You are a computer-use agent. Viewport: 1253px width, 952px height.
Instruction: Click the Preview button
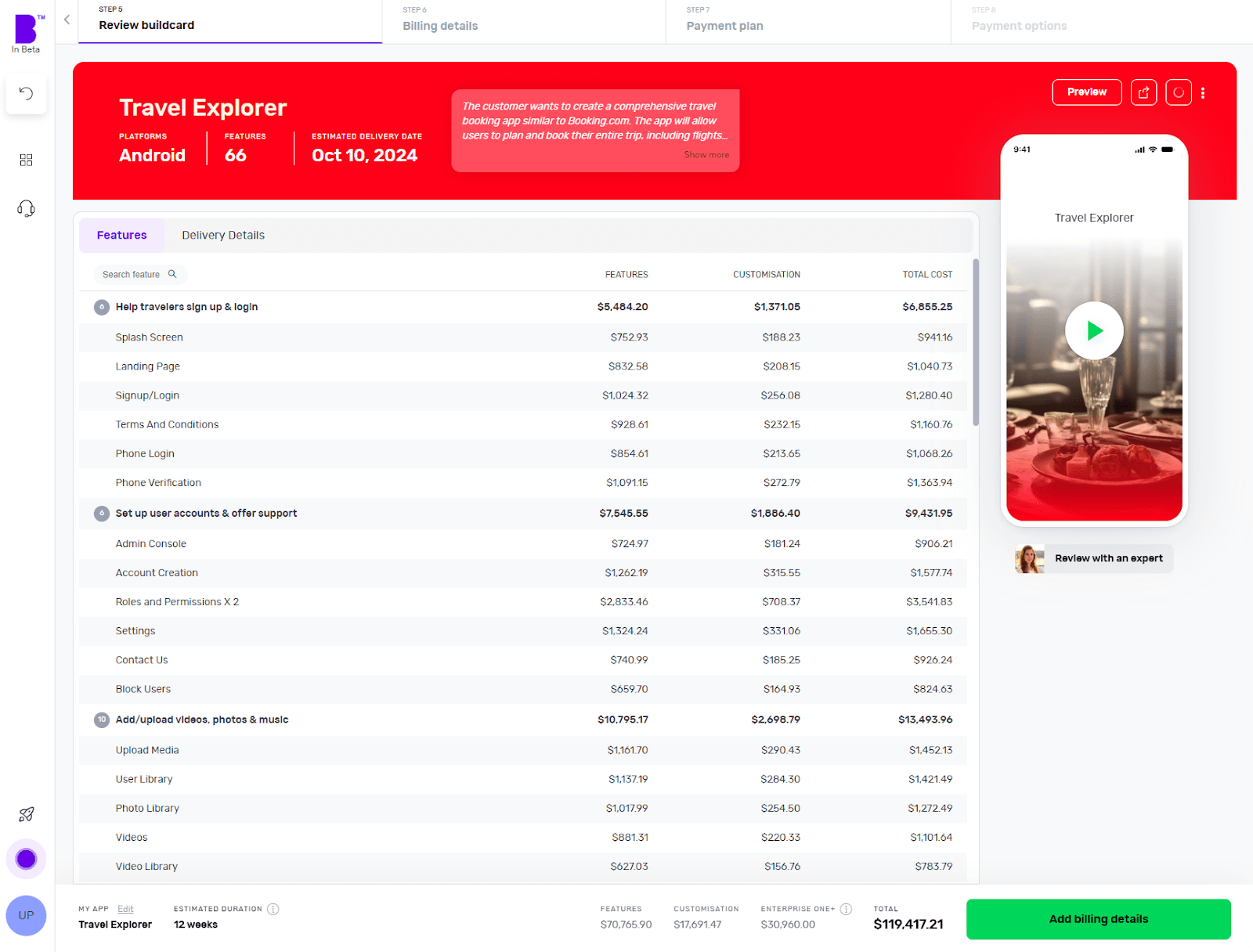pos(1087,92)
